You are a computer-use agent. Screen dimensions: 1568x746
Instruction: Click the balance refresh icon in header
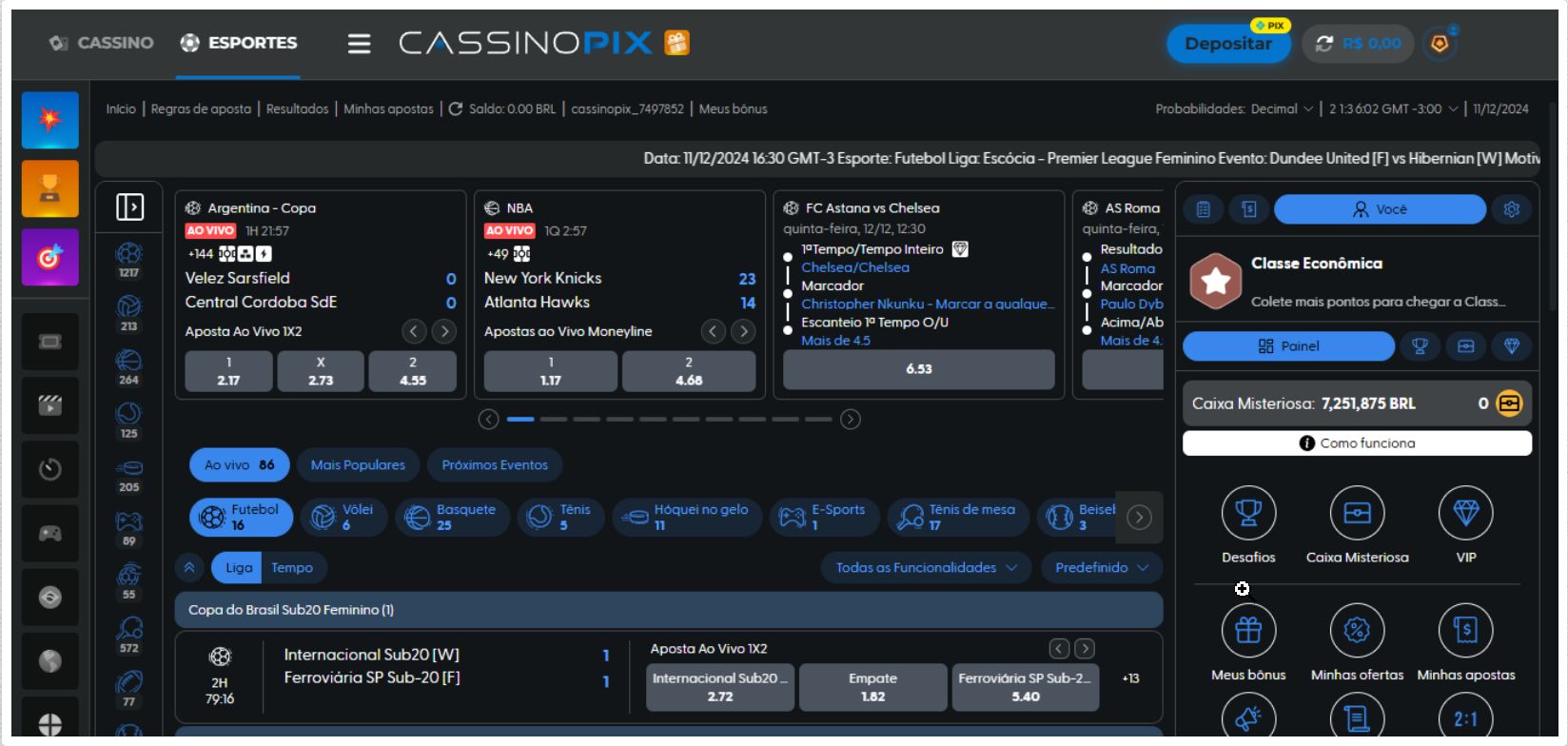tap(1323, 44)
